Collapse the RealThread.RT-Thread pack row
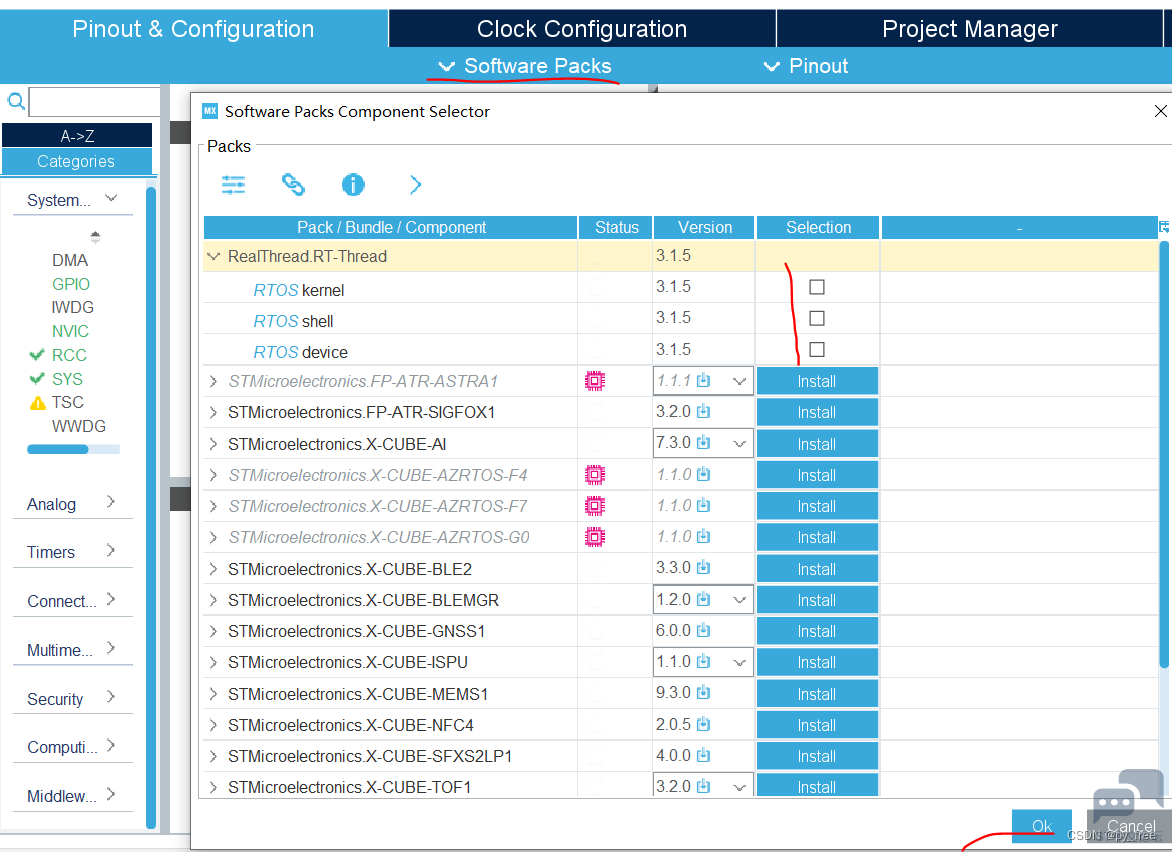The image size is (1172, 852). (213, 256)
